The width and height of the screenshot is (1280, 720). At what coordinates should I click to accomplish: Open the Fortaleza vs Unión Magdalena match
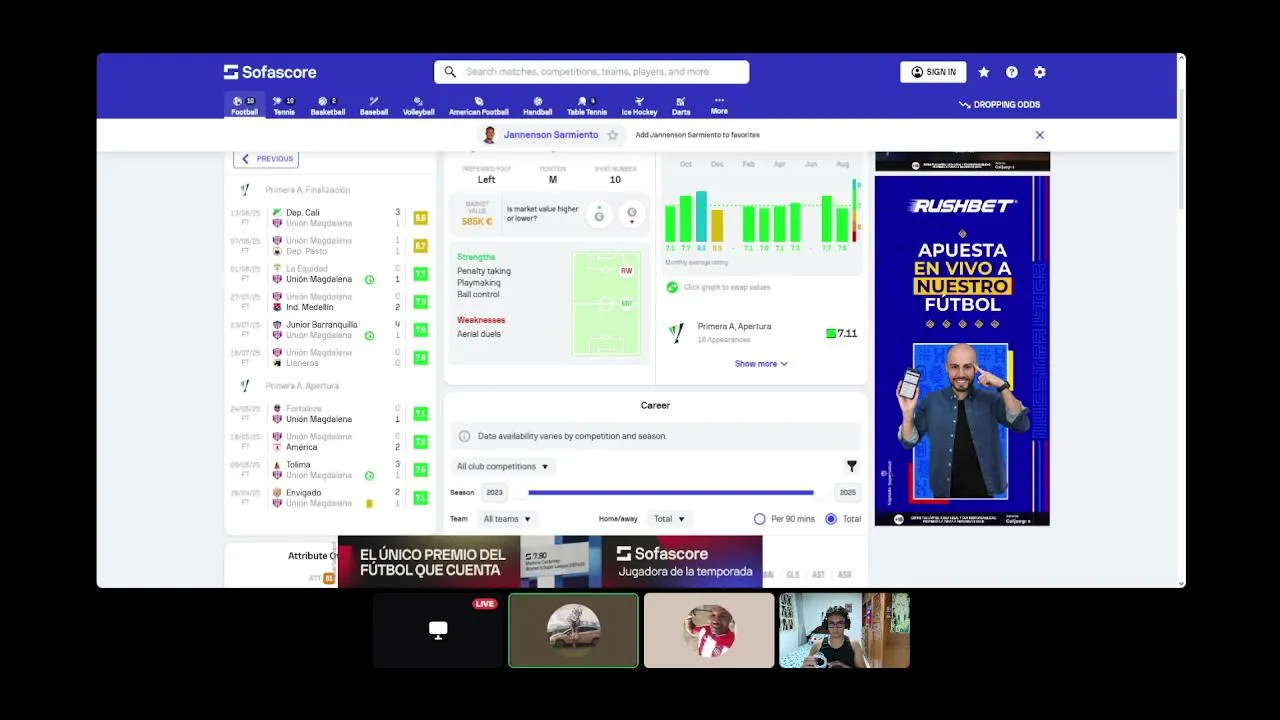(330, 414)
